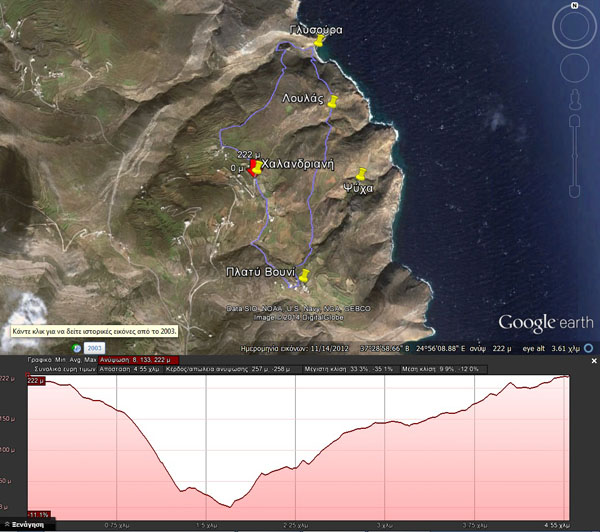Viewport: 600px width, 532px height.
Task: Click the Λουλάς place label
Action: 303,99
